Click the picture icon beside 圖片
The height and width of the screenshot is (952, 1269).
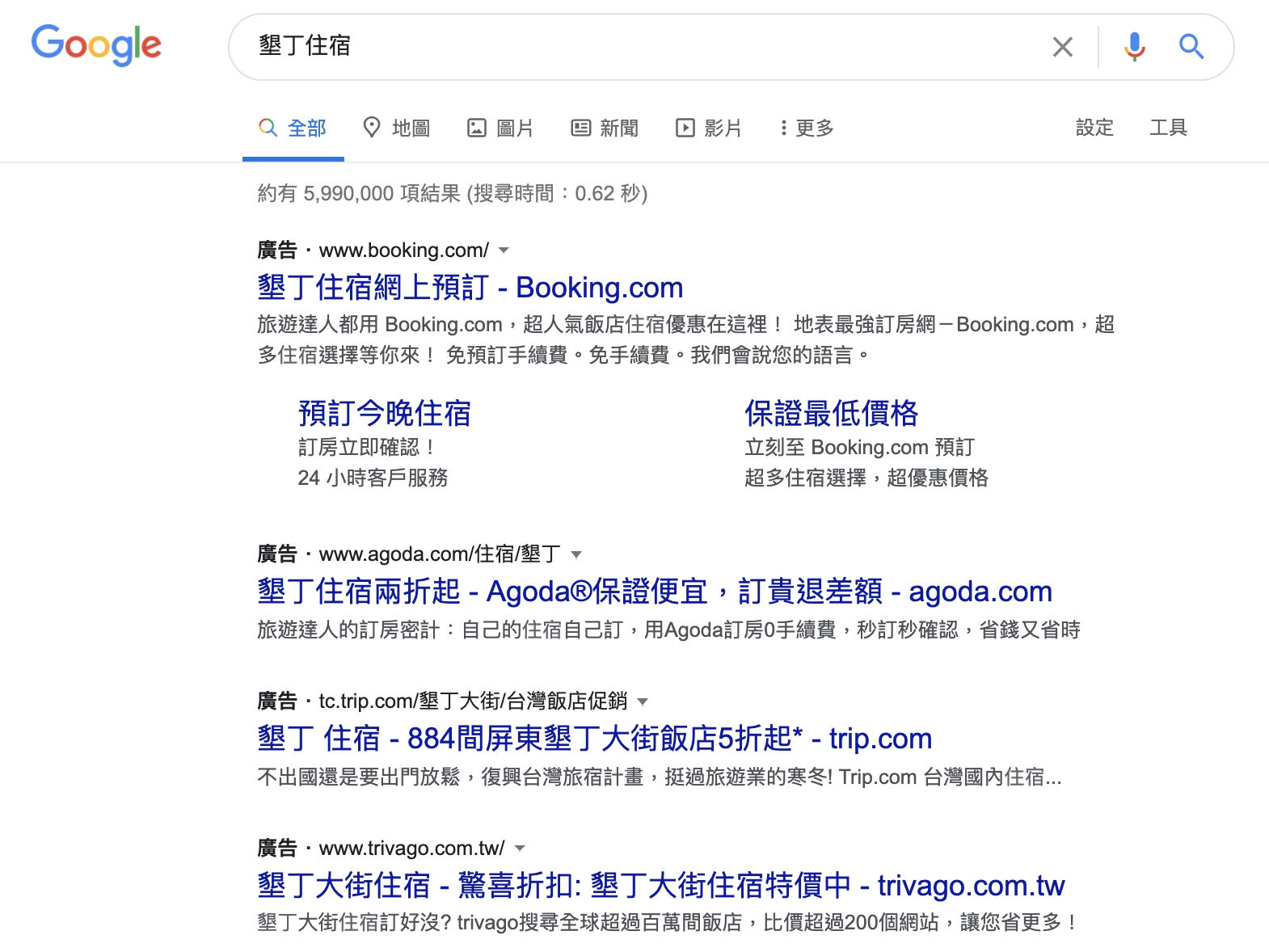(x=477, y=128)
